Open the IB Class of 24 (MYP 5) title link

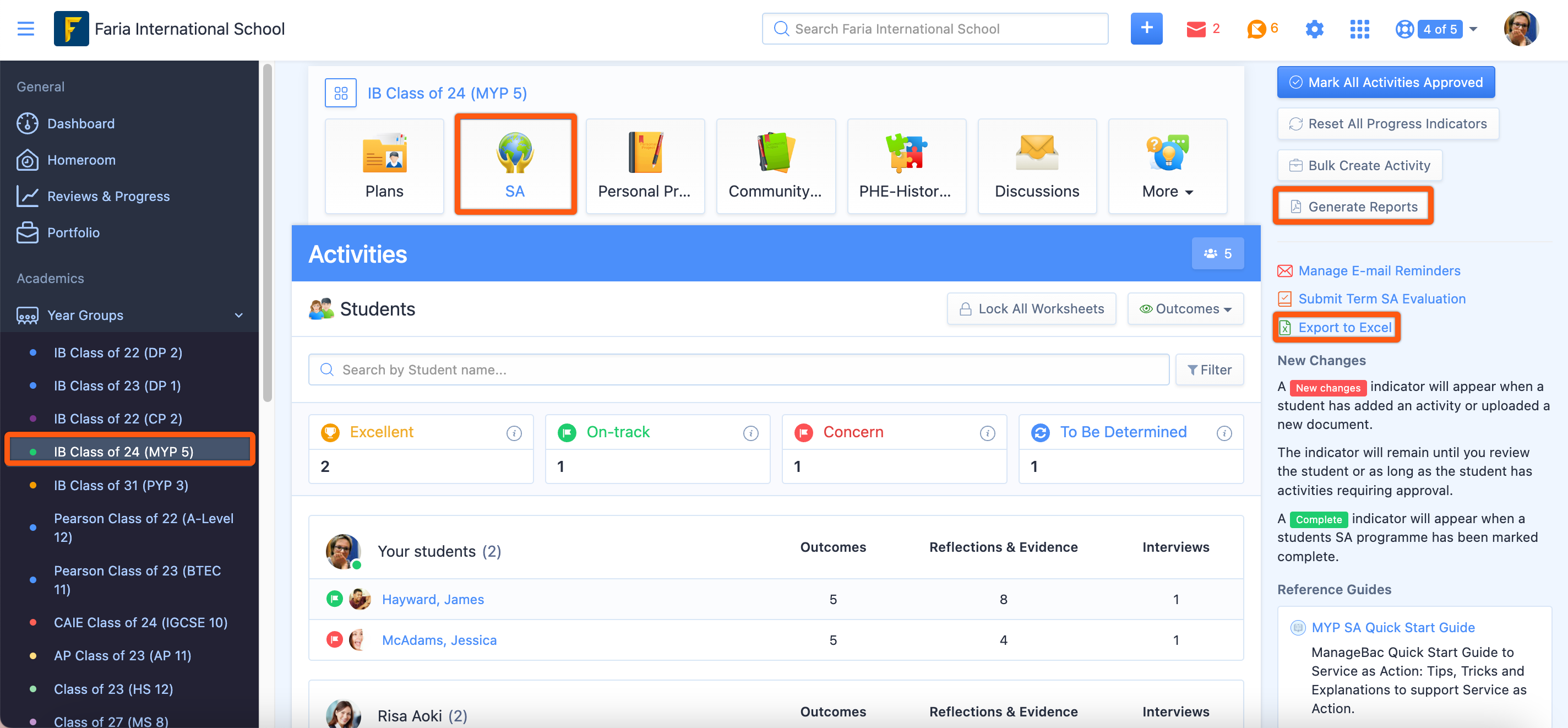(x=447, y=93)
